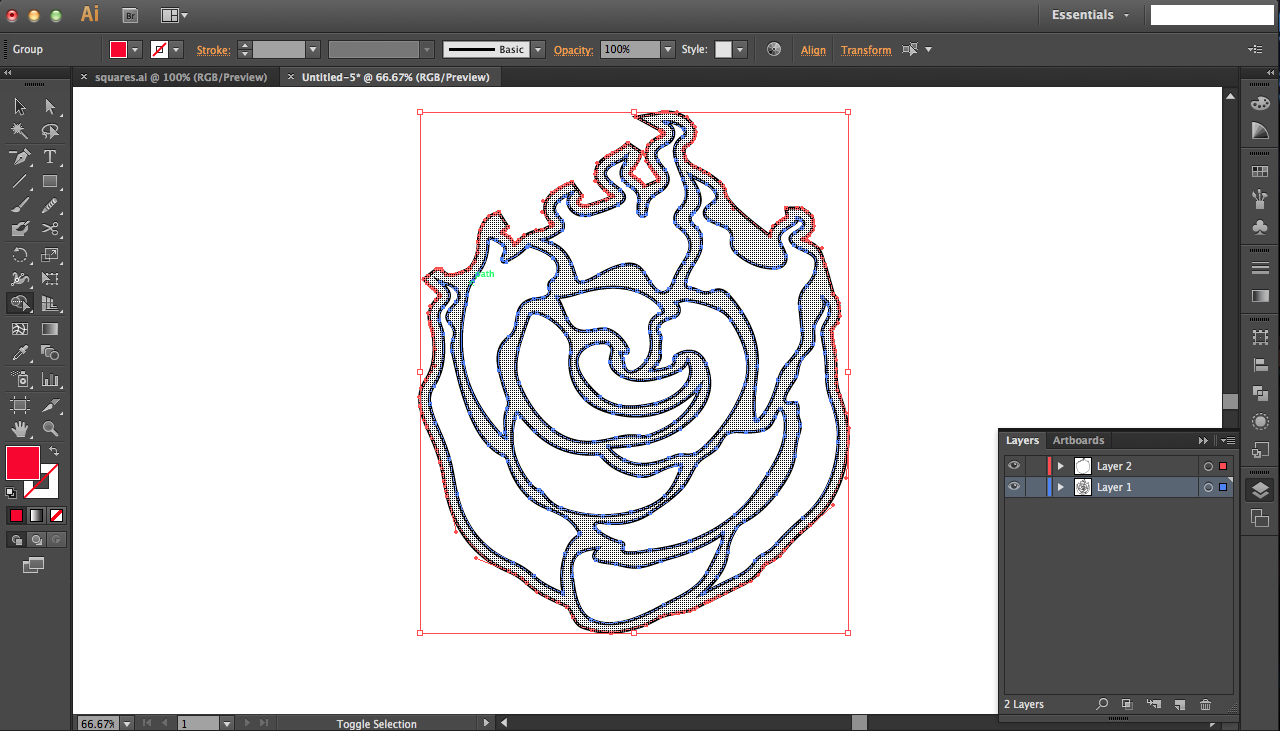Select the Shape Builder tool
1280x731 pixels.
click(x=20, y=304)
